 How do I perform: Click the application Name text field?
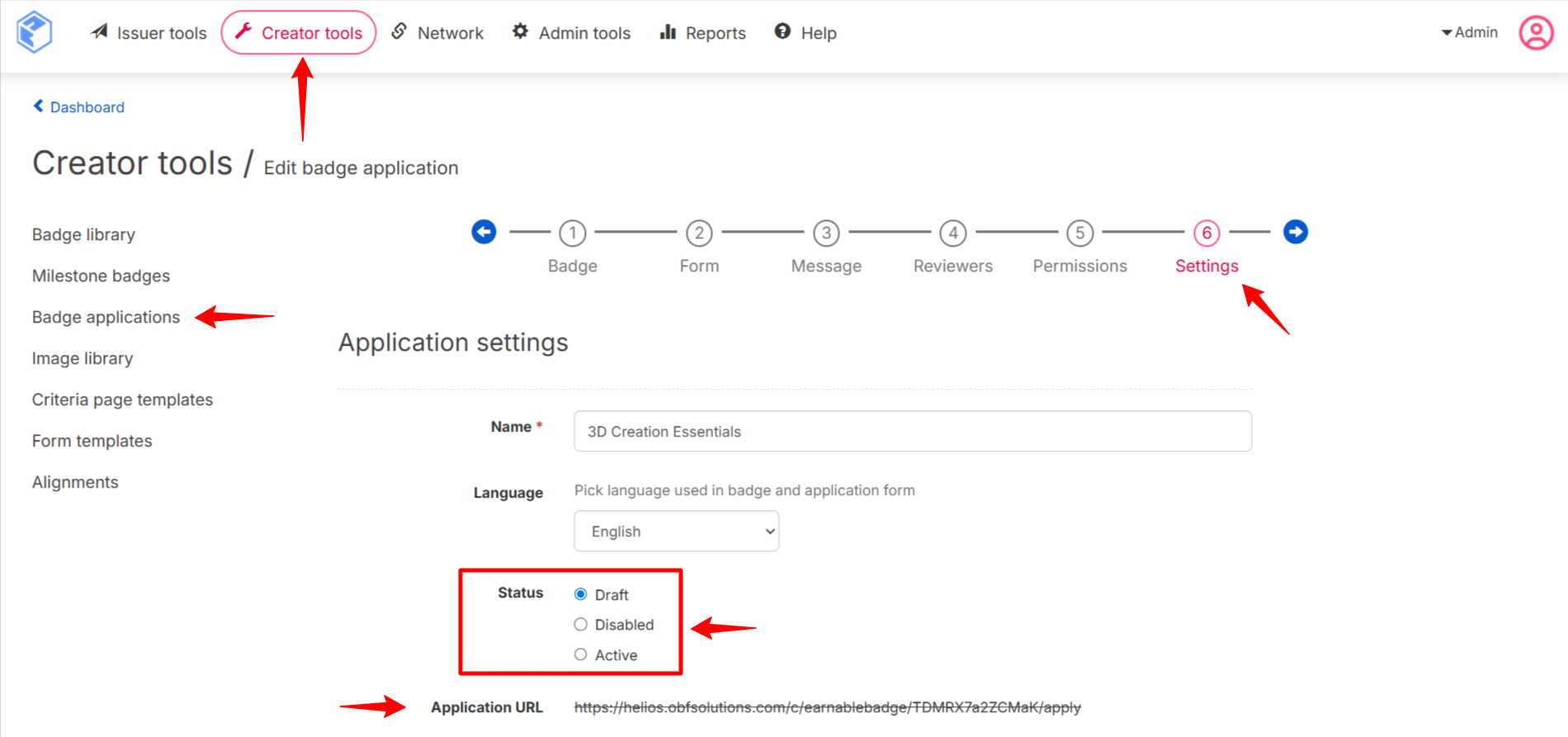pyautogui.click(x=912, y=432)
